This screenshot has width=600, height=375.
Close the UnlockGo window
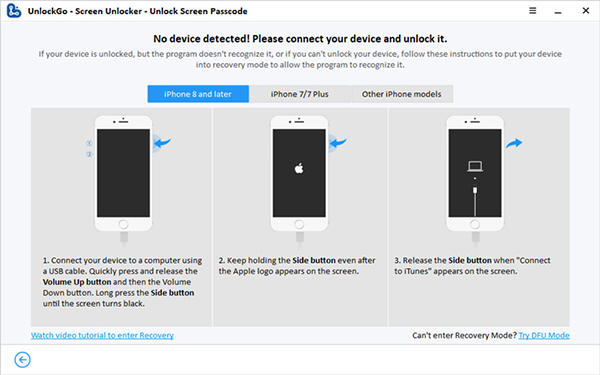tap(585, 11)
